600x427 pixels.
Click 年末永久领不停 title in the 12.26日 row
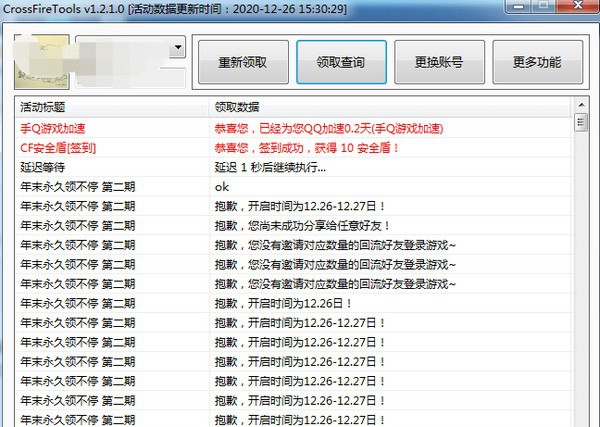pyautogui.click(x=78, y=303)
